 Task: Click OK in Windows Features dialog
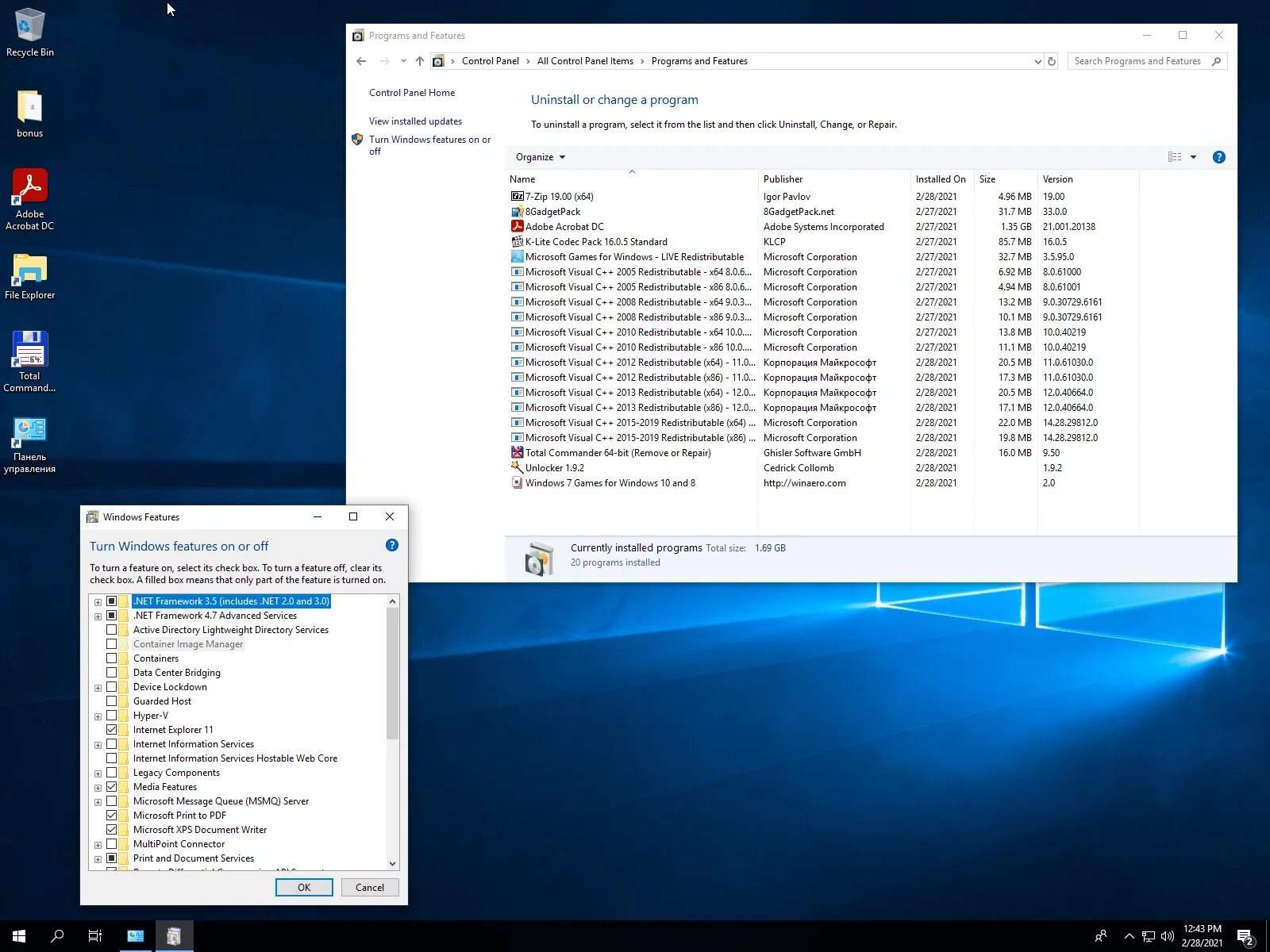coord(304,888)
